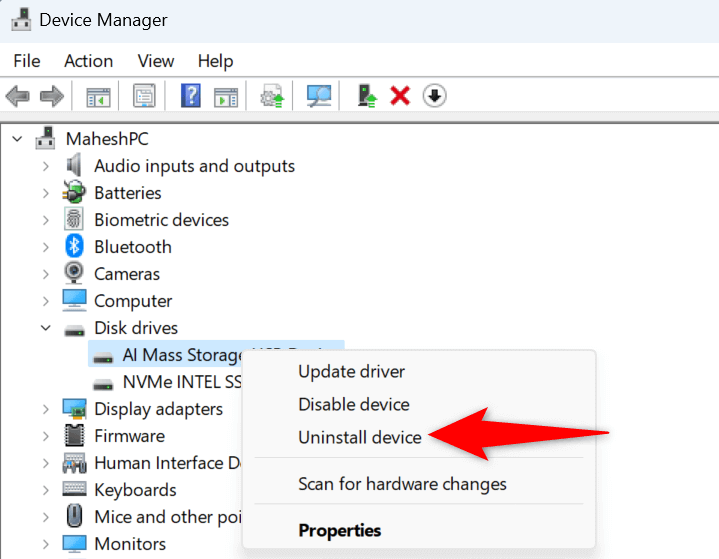
Task: Collapse the Disk drives category
Action: pos(46,328)
